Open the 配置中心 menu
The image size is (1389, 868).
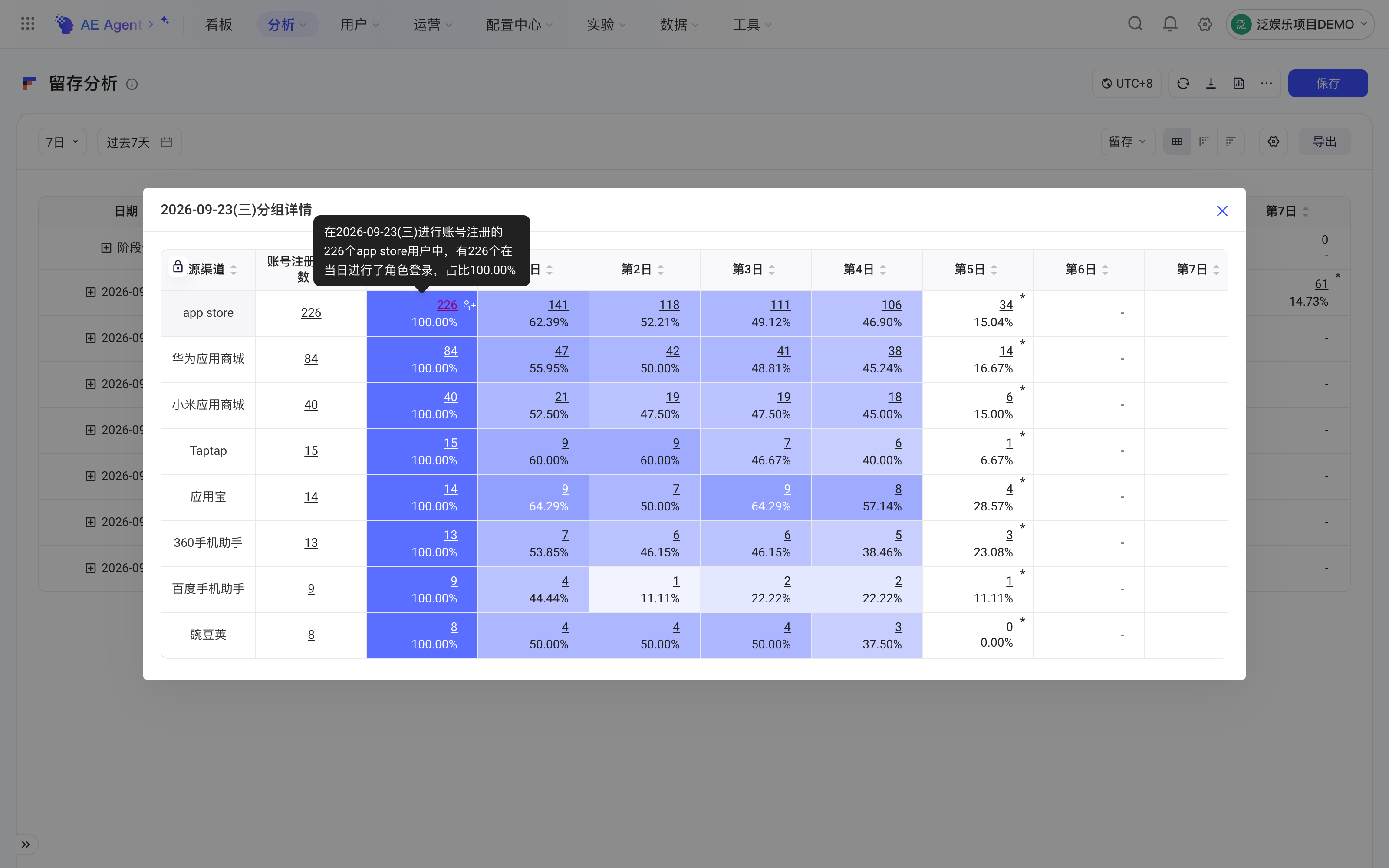(x=520, y=24)
